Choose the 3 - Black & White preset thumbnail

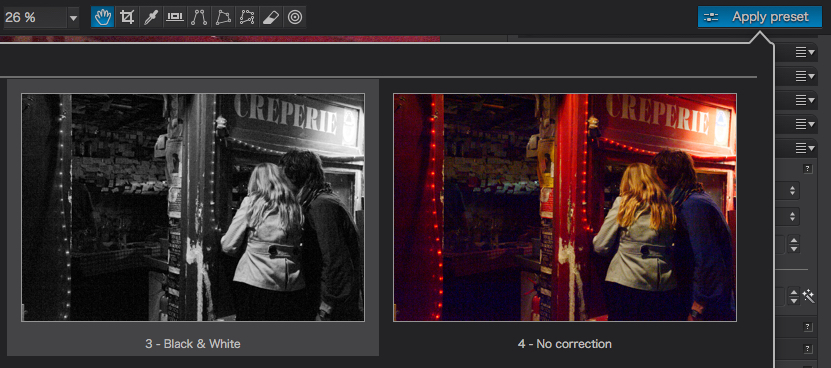pos(193,207)
